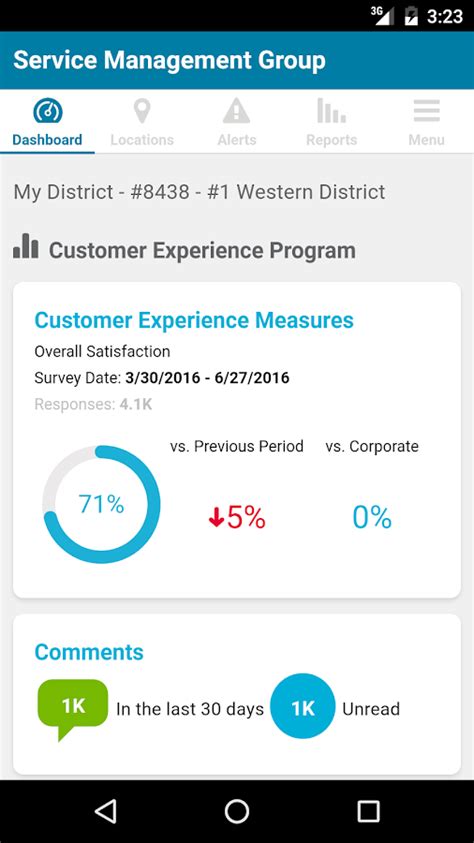Screen dimensions: 474x843
Task: Select the My District #8438 Western District header
Action: tap(199, 192)
